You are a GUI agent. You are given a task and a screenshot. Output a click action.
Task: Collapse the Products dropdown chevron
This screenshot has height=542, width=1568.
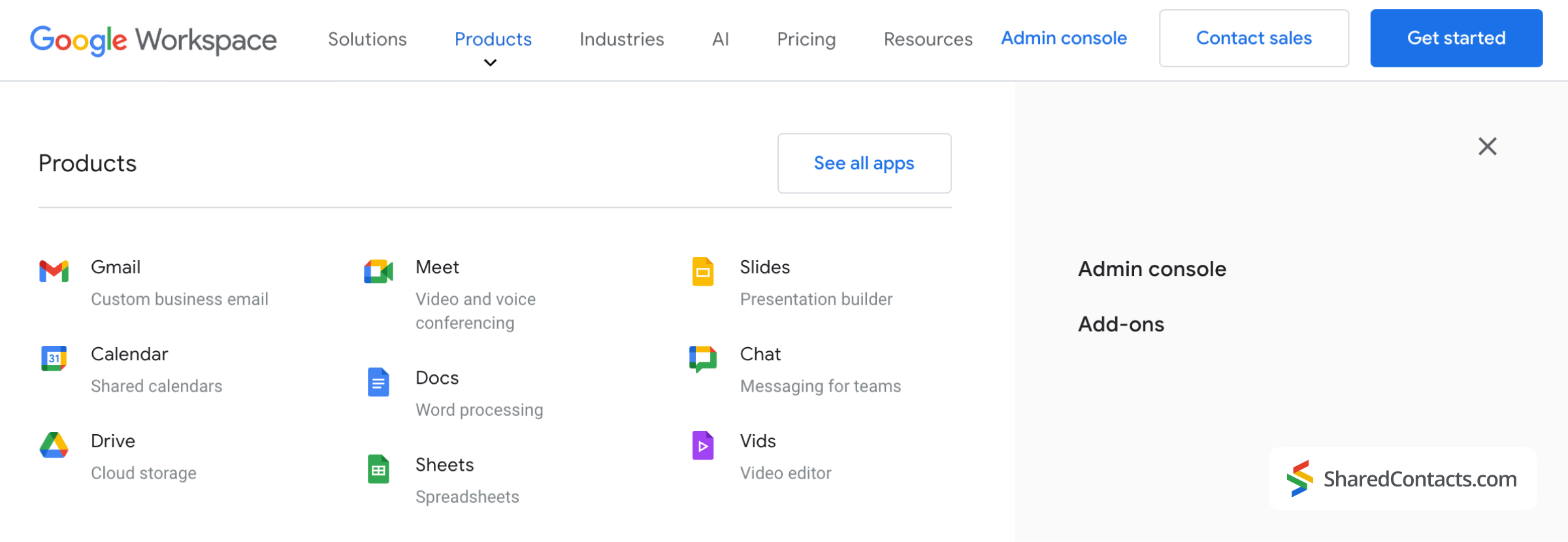click(x=490, y=63)
